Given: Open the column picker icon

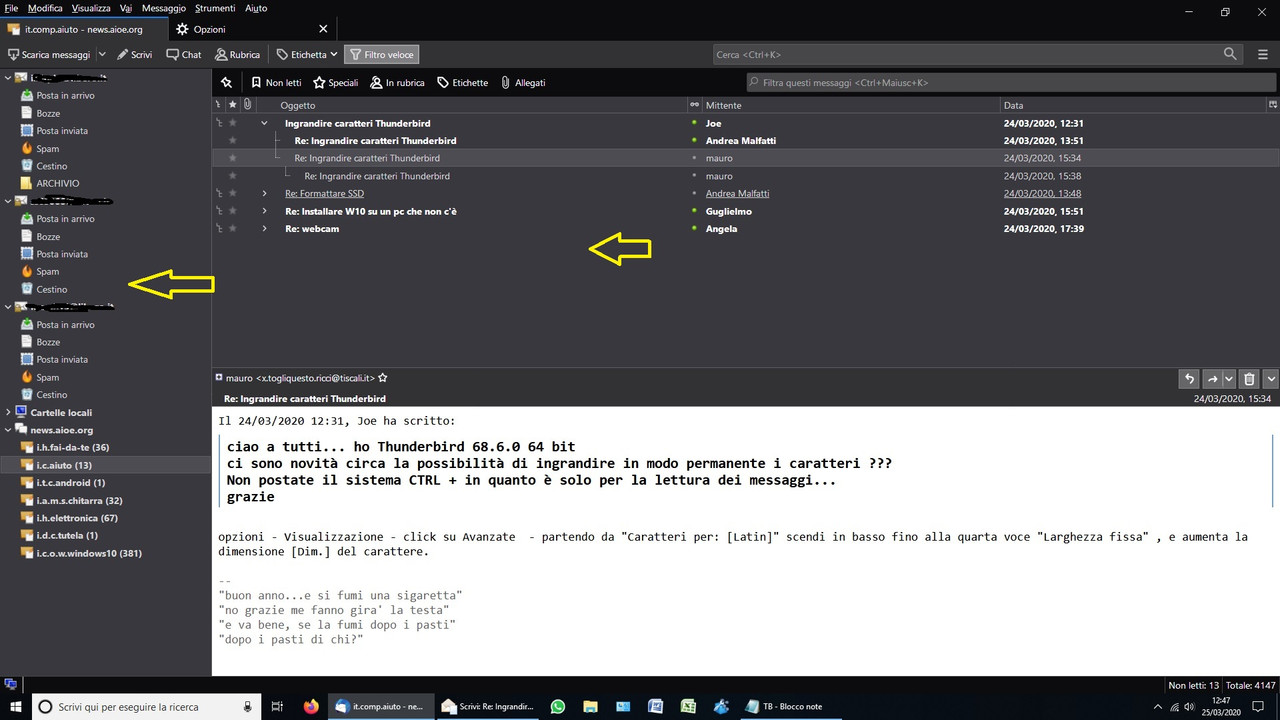Looking at the screenshot, I should tap(1273, 104).
